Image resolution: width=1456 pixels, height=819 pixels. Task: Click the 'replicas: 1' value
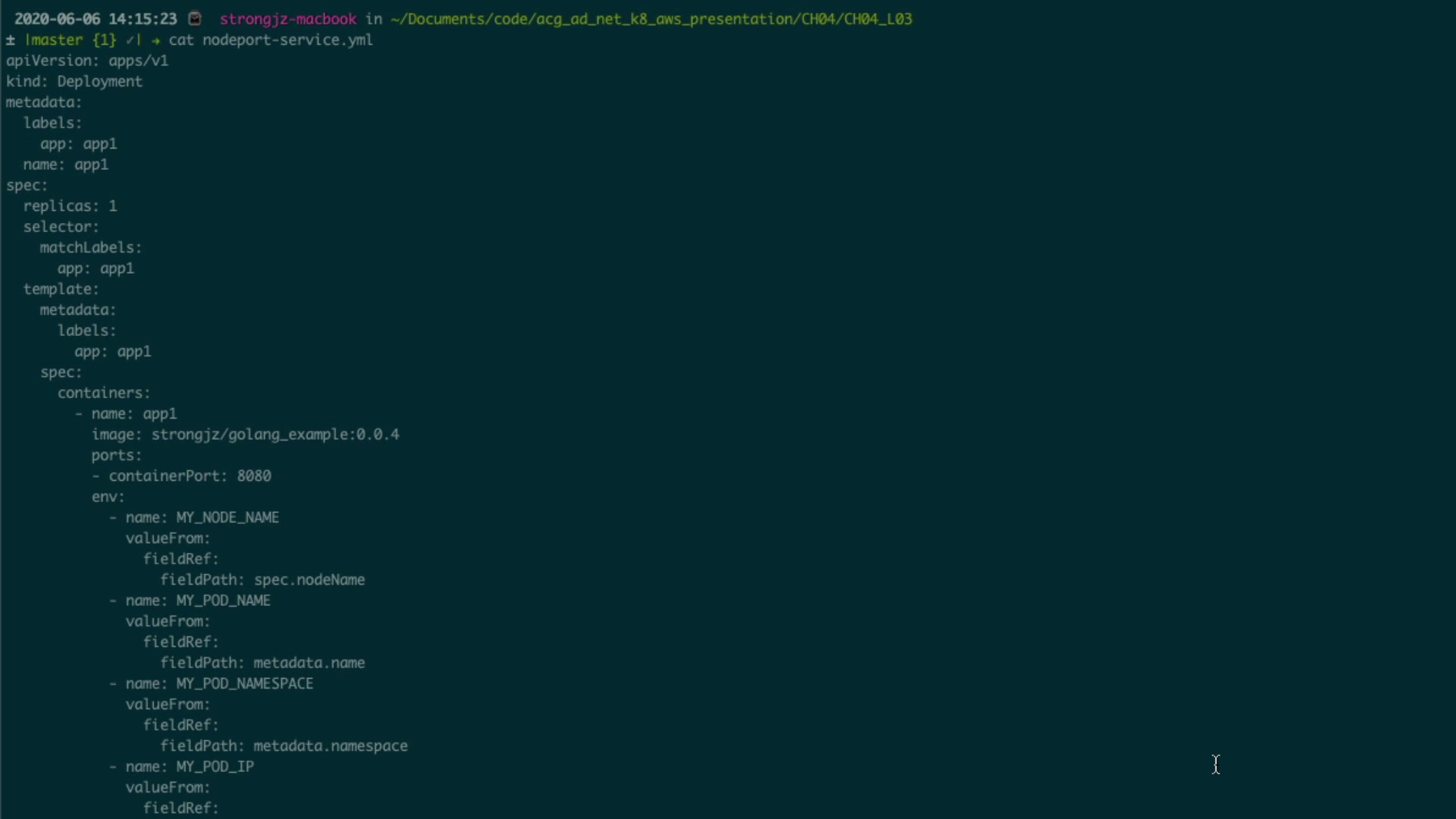point(113,206)
